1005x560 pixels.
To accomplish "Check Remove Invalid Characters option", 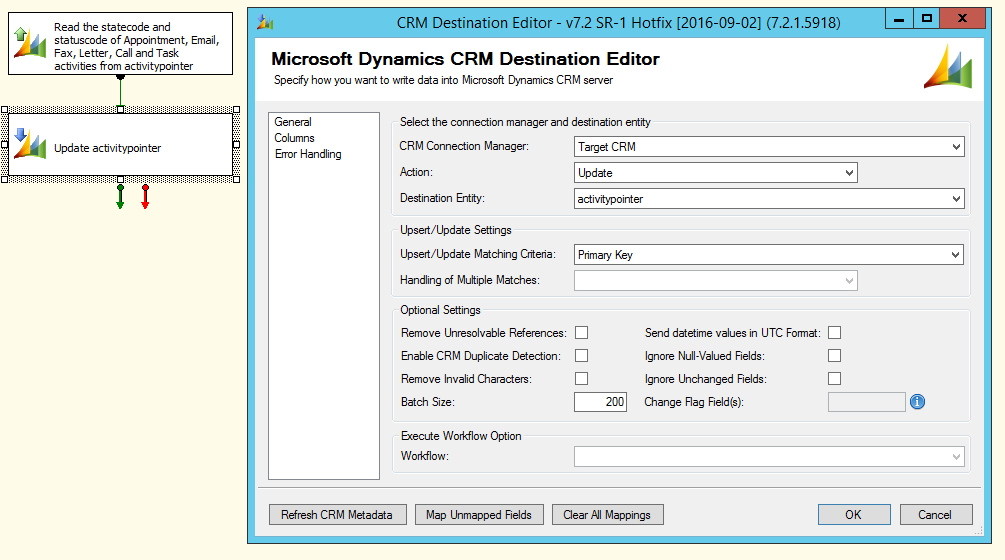I will pyautogui.click(x=581, y=379).
